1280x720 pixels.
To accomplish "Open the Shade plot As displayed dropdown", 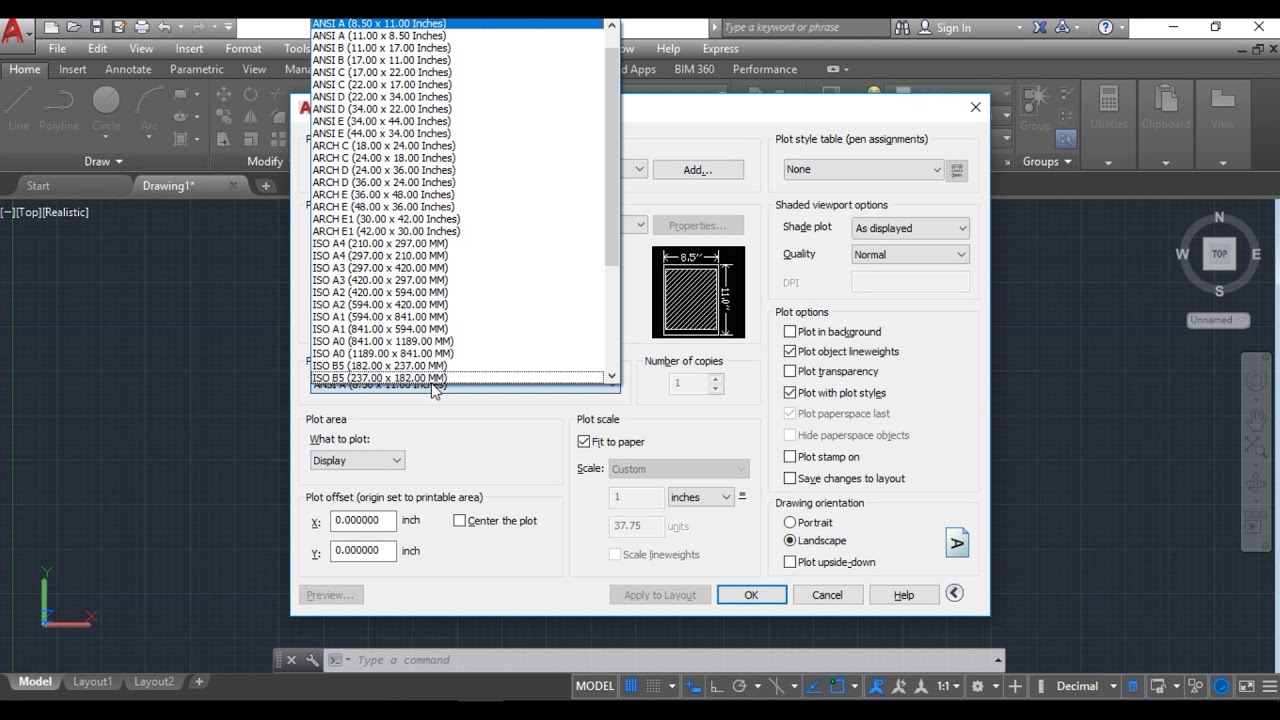I will (910, 228).
